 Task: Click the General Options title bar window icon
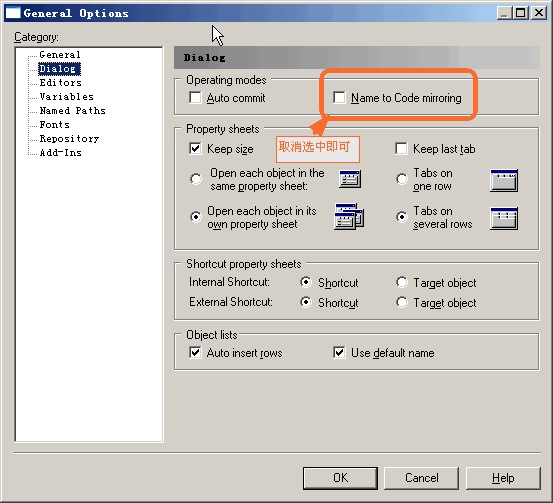click(13, 13)
